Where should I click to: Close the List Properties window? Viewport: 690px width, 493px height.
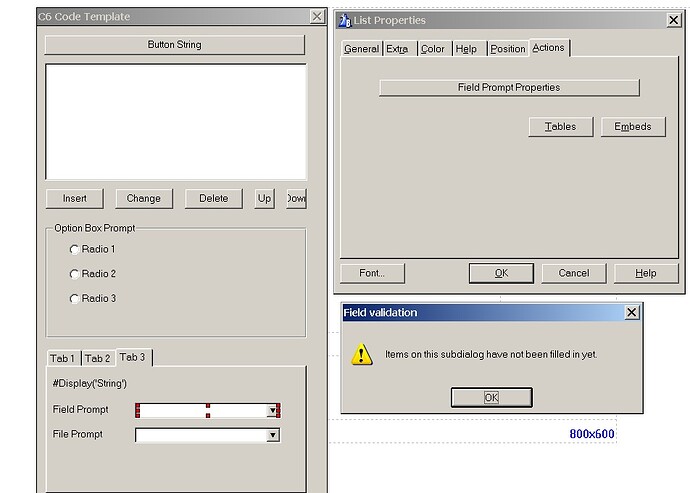click(674, 20)
